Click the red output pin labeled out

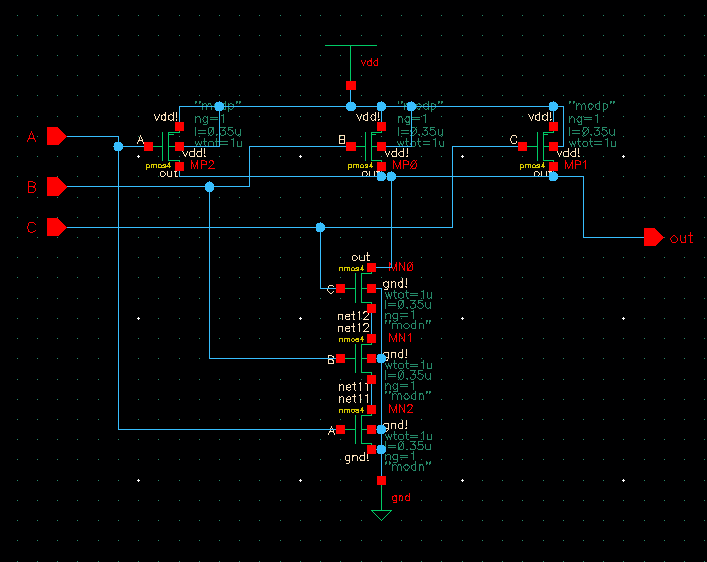point(653,237)
